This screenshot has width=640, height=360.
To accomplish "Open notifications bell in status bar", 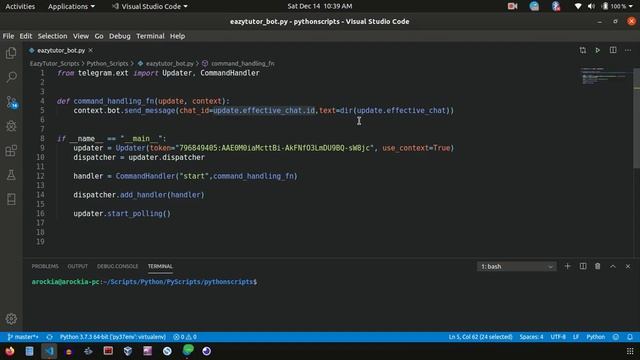I will point(630,337).
